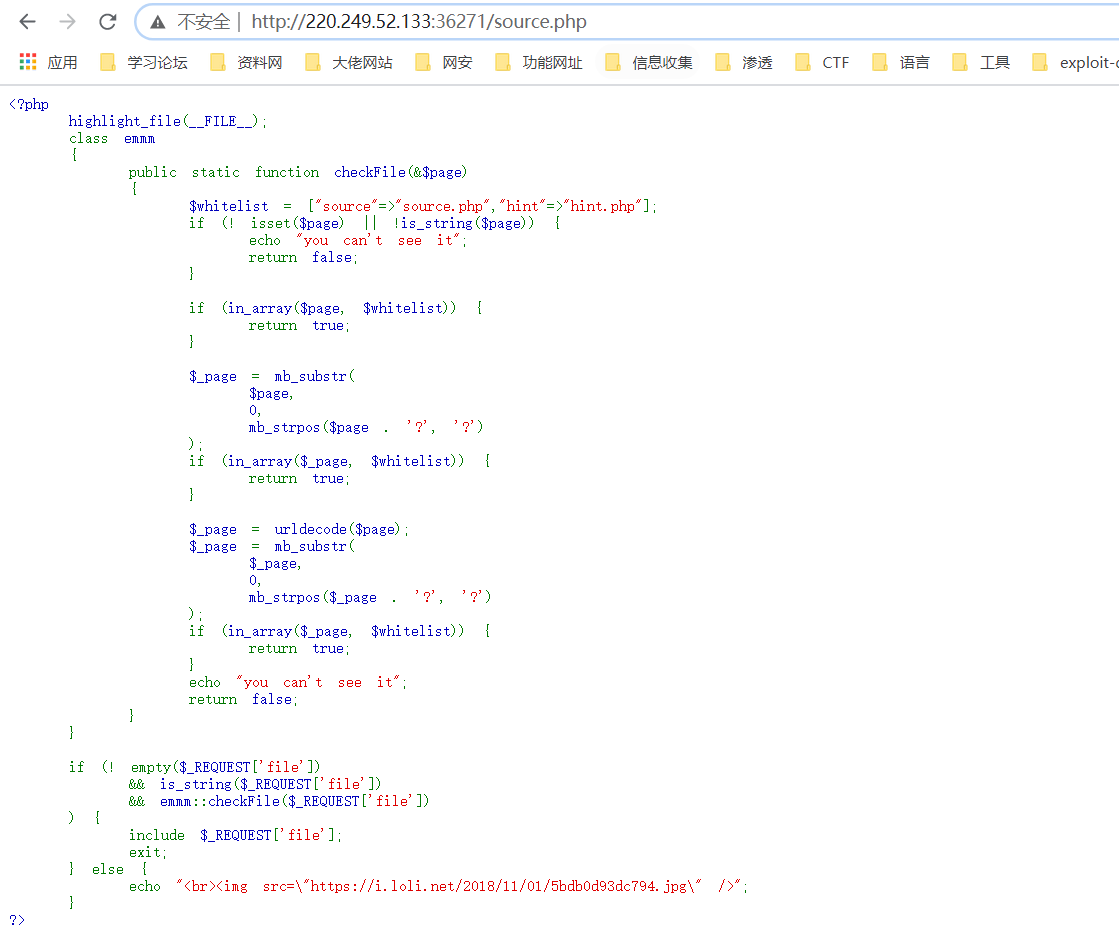This screenshot has width=1119, height=931.
Task: Open the 信息收集 bookmark folder
Action: coord(648,63)
